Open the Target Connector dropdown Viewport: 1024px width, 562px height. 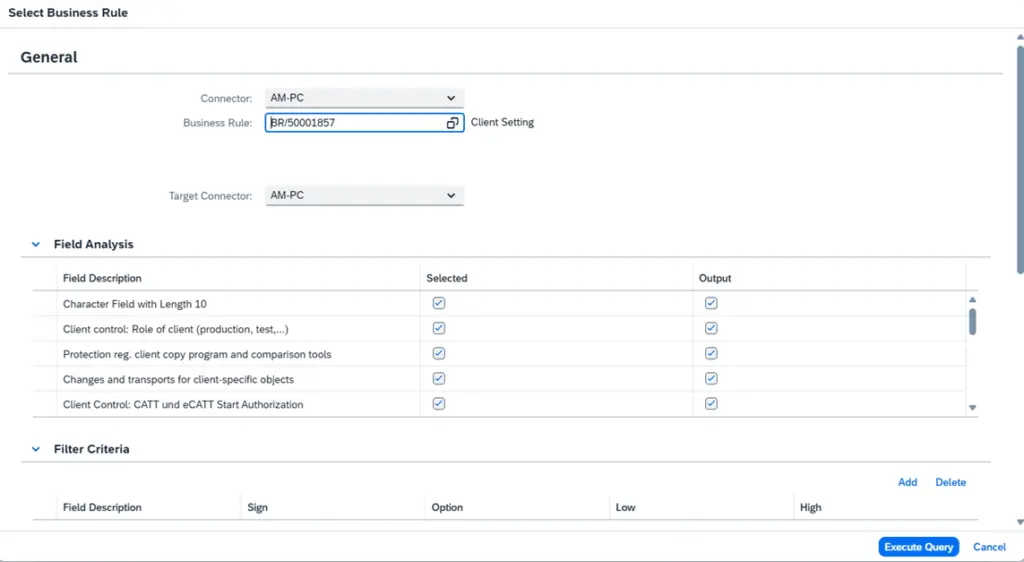(x=364, y=196)
